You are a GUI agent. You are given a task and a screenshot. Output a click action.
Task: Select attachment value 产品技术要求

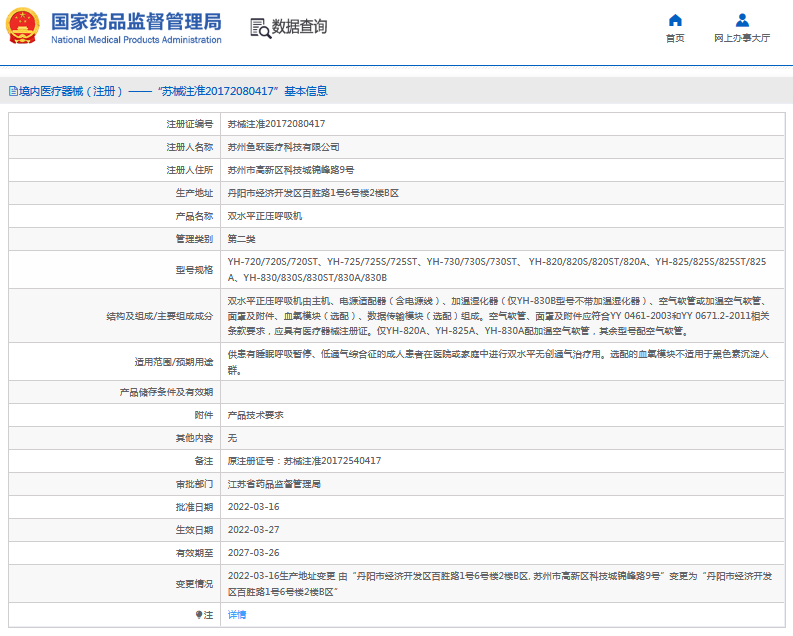(255, 415)
